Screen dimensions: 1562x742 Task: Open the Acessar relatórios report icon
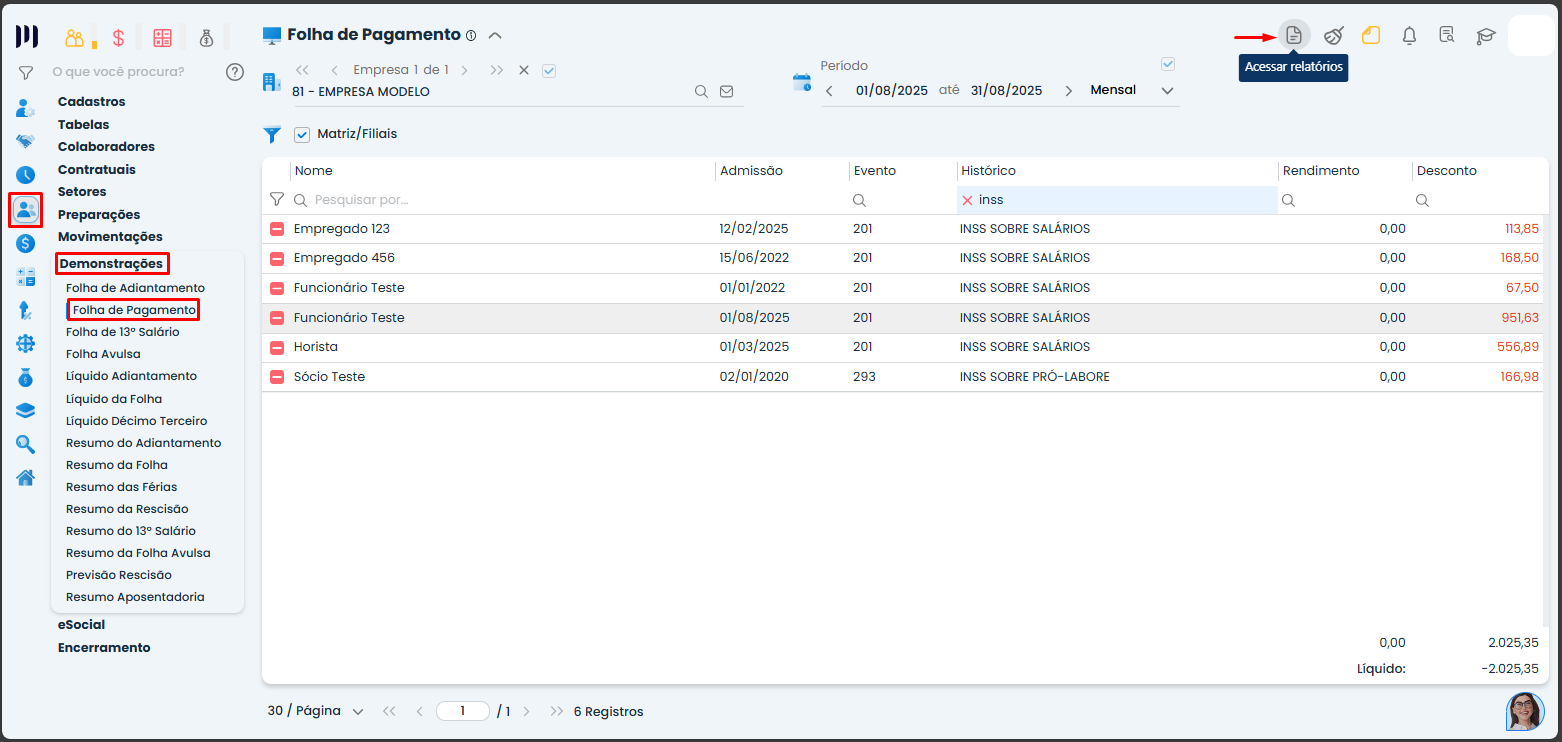(x=1293, y=36)
